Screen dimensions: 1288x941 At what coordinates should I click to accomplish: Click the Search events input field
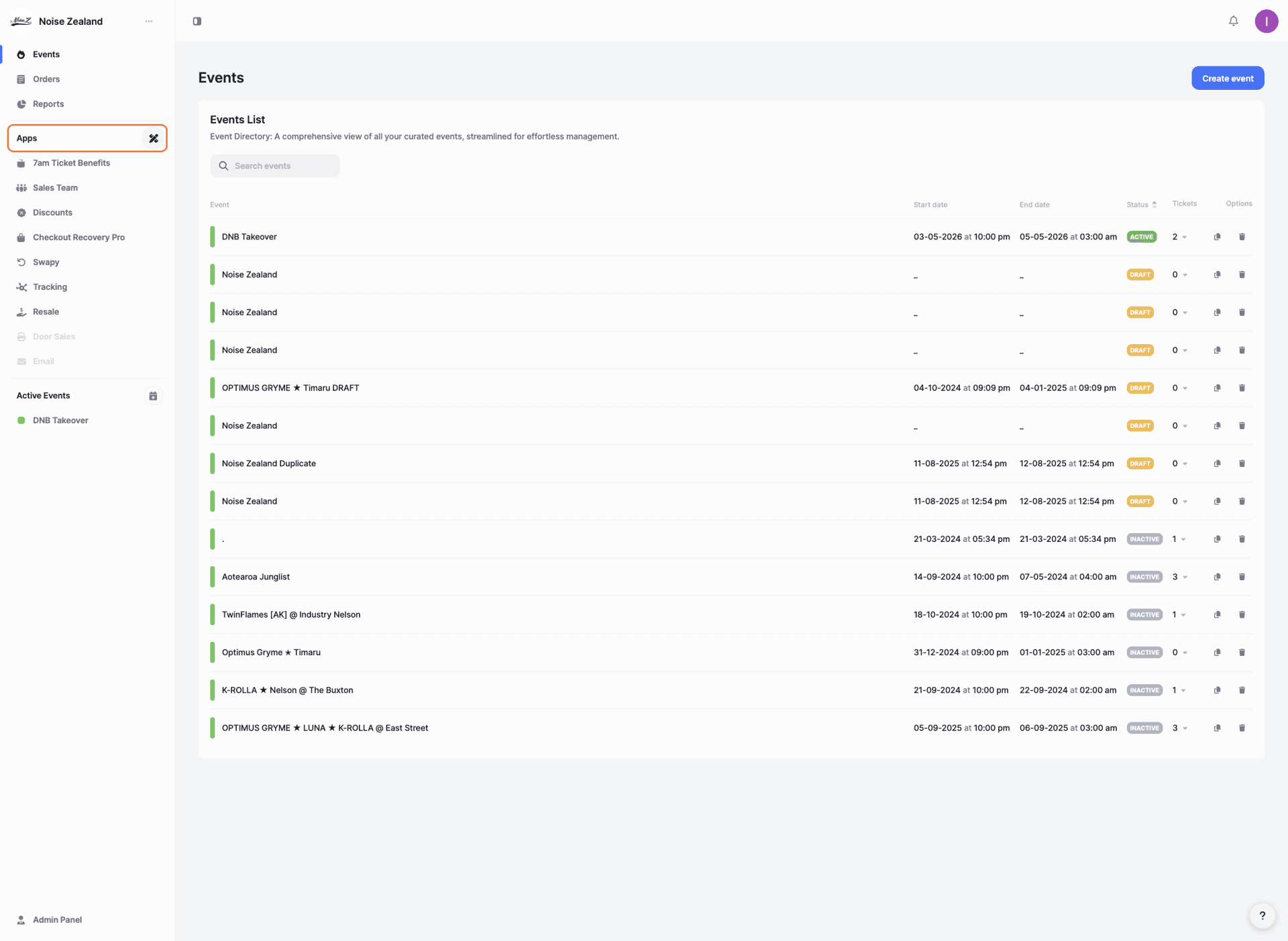coord(275,166)
